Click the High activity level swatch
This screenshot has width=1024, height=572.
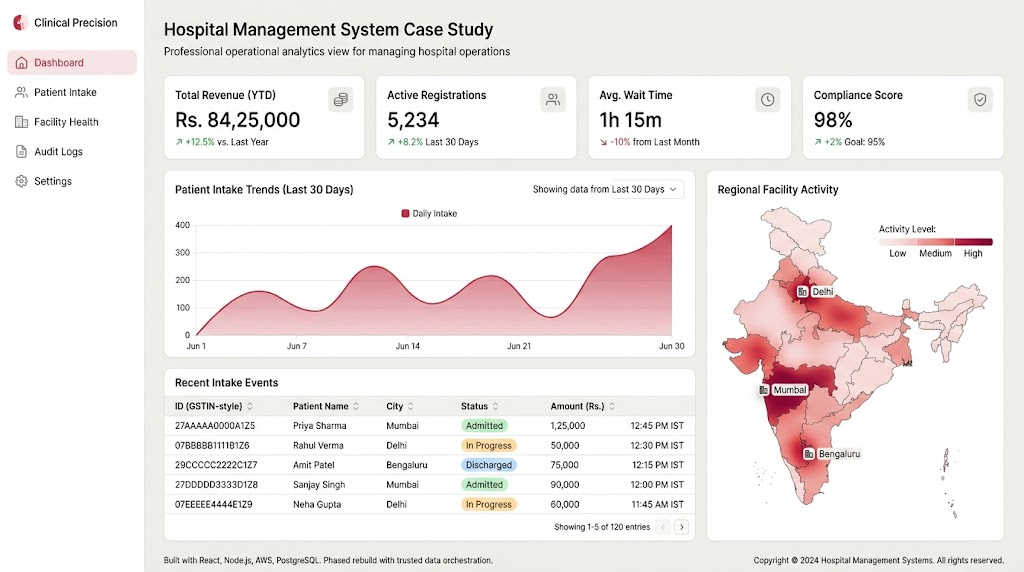click(x=973, y=242)
